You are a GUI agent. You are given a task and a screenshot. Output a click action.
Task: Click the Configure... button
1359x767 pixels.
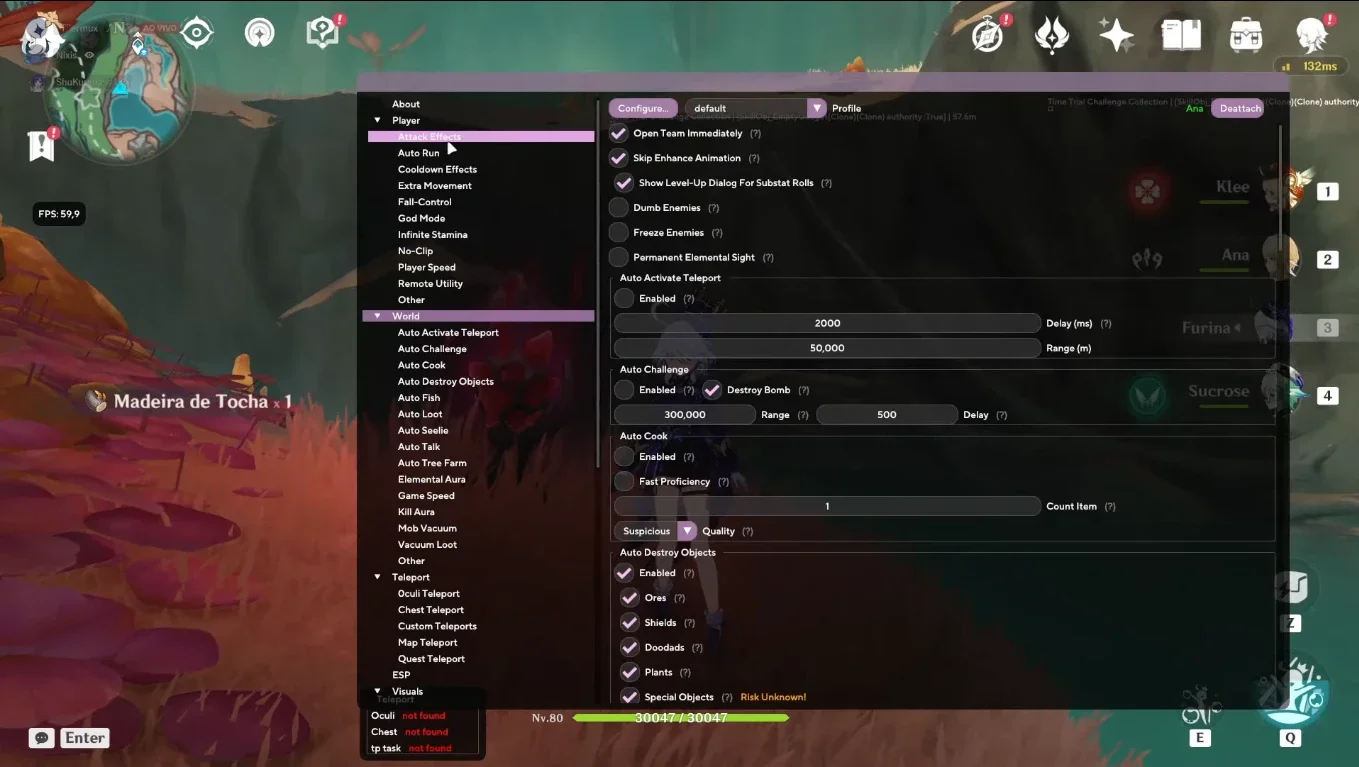point(642,108)
